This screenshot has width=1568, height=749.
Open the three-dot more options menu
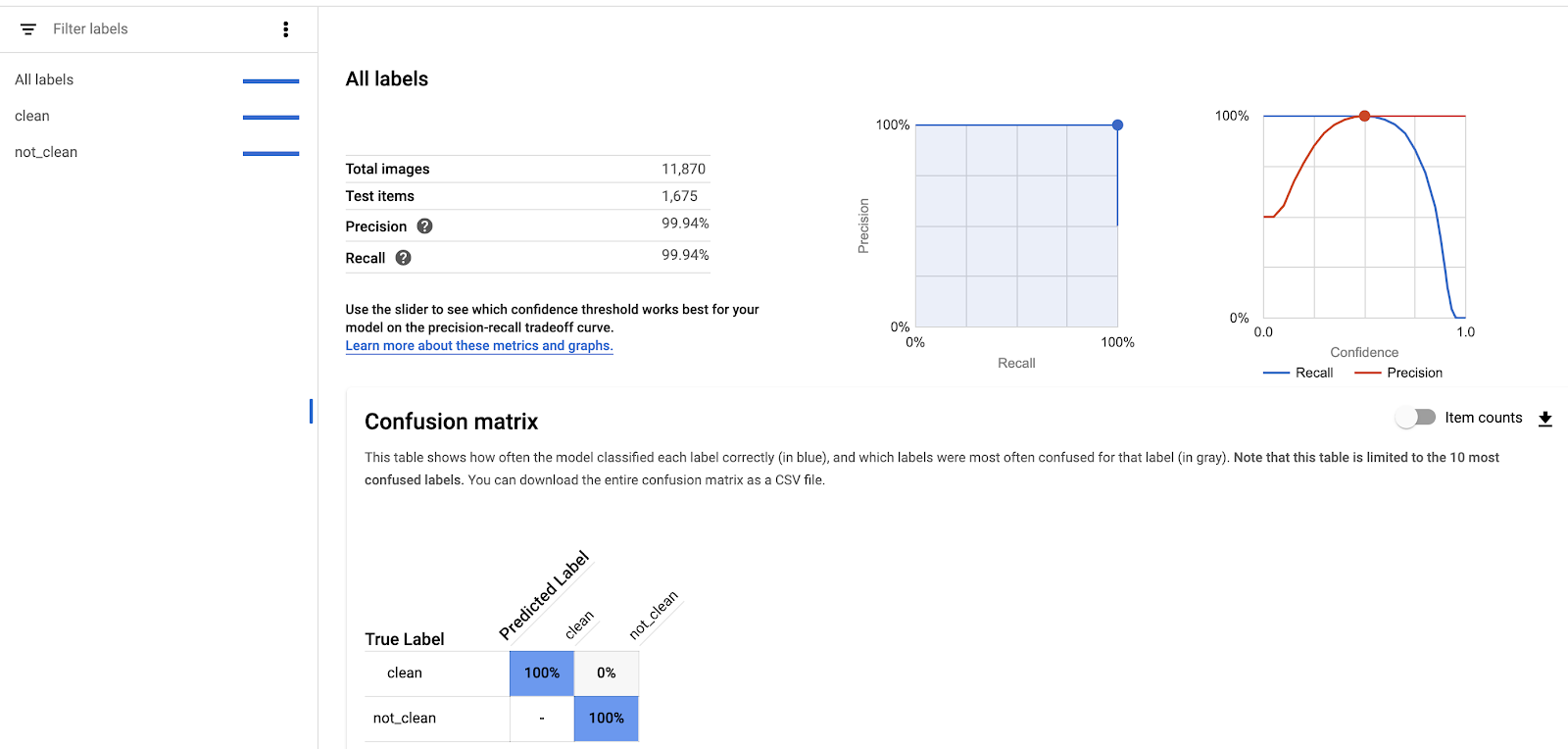[285, 29]
